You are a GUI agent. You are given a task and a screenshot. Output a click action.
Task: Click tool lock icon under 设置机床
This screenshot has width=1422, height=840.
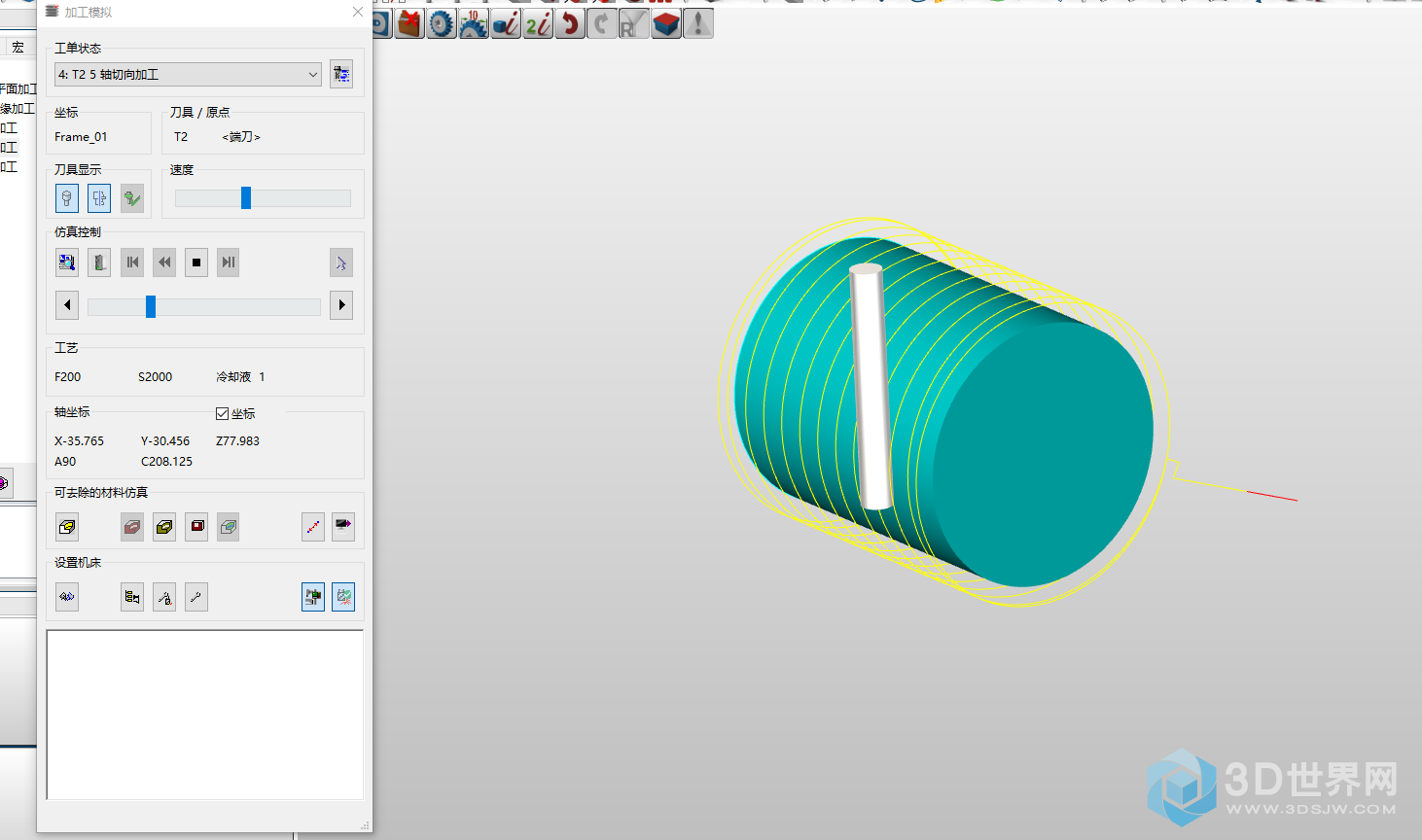tap(164, 597)
